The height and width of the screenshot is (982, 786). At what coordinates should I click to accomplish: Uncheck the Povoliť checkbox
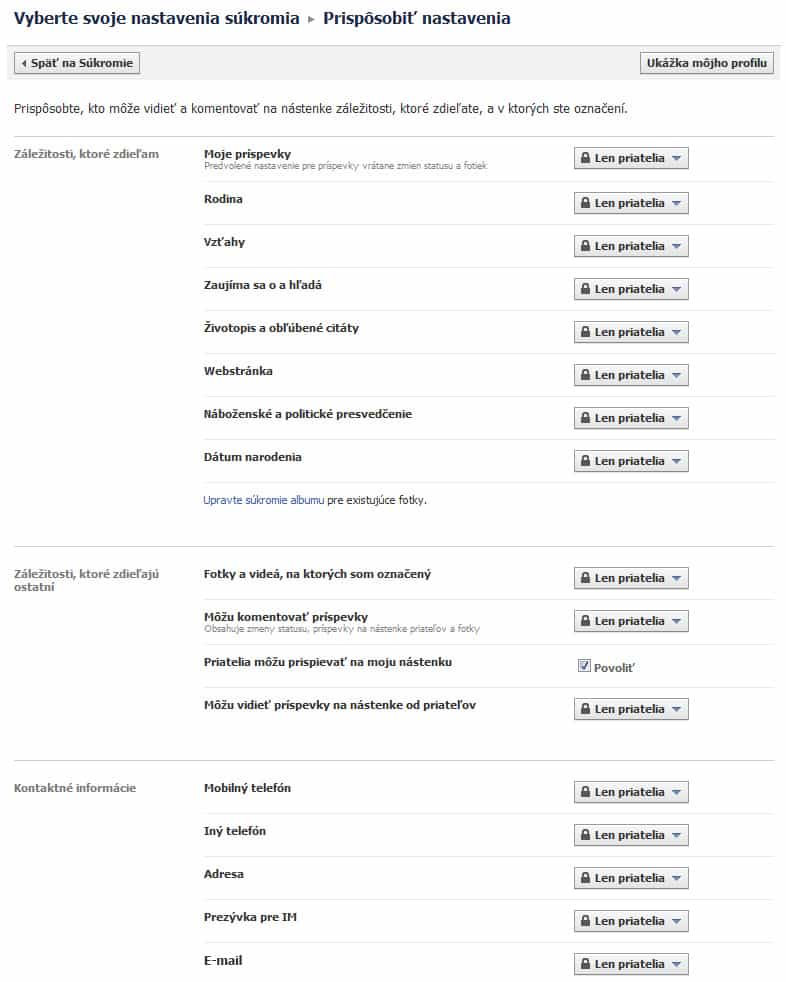(x=584, y=666)
